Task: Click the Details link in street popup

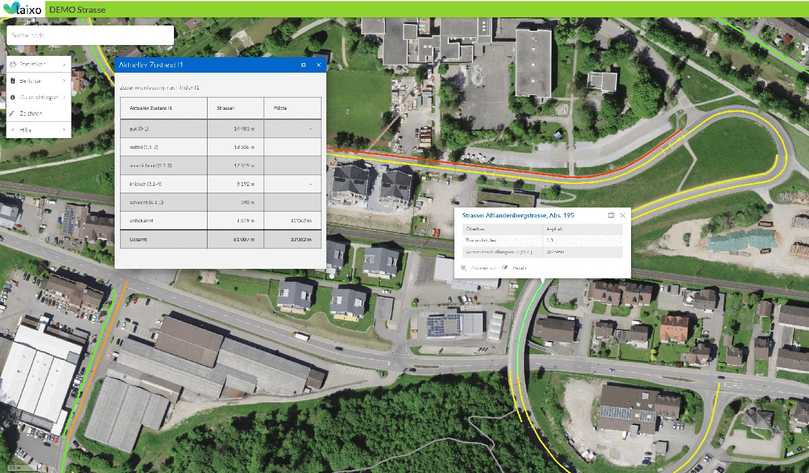Action: pyautogui.click(x=520, y=268)
